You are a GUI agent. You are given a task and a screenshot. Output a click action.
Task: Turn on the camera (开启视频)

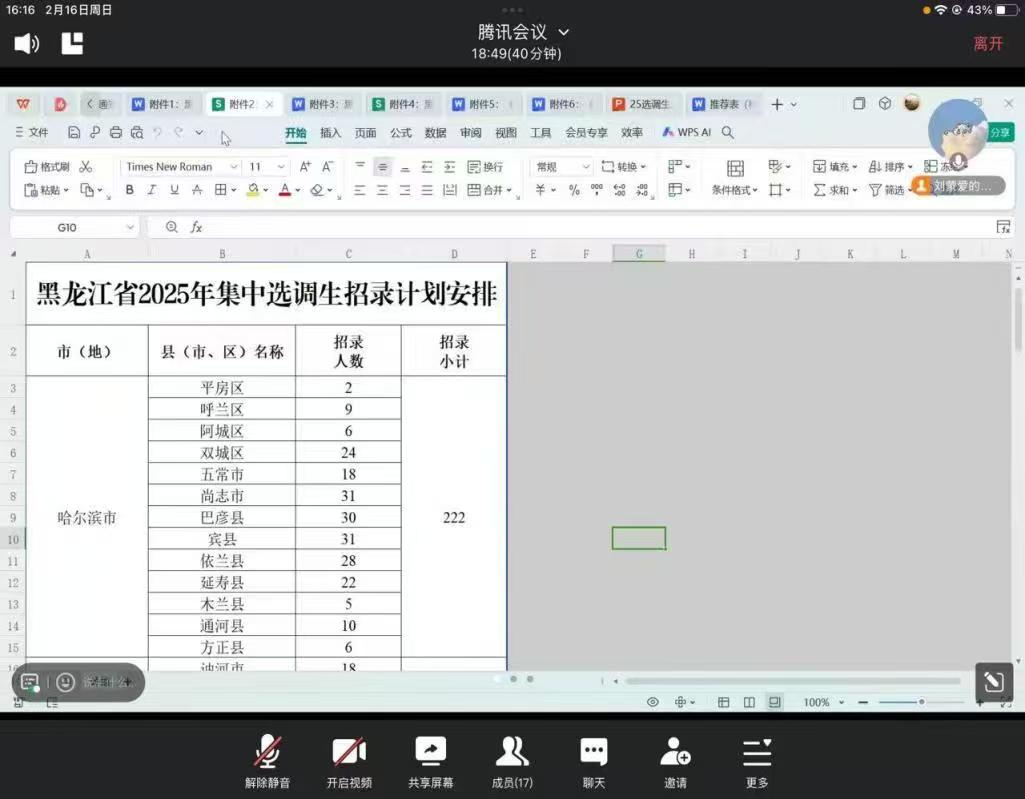pyautogui.click(x=349, y=761)
